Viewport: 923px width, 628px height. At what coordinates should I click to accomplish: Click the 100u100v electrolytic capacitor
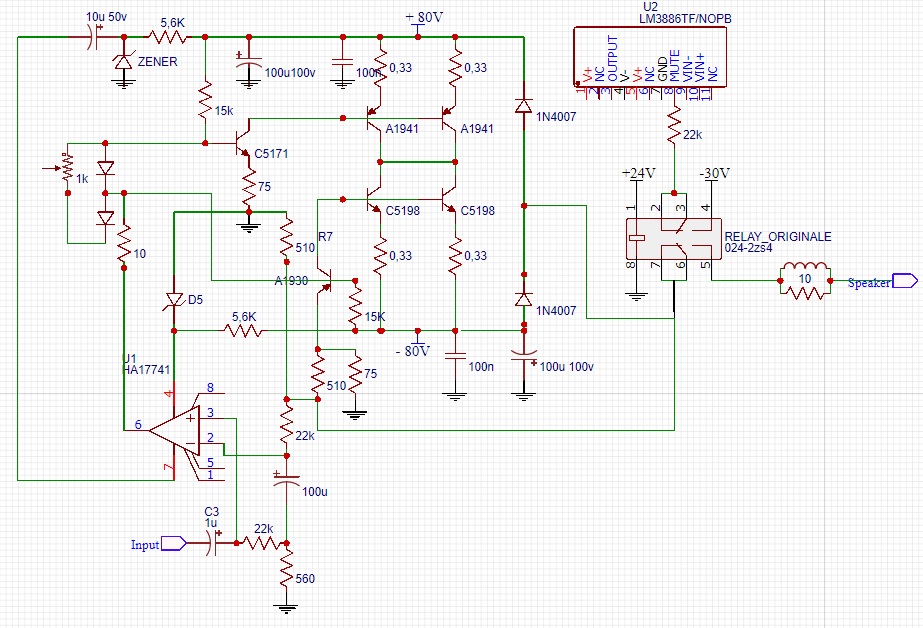point(244,68)
